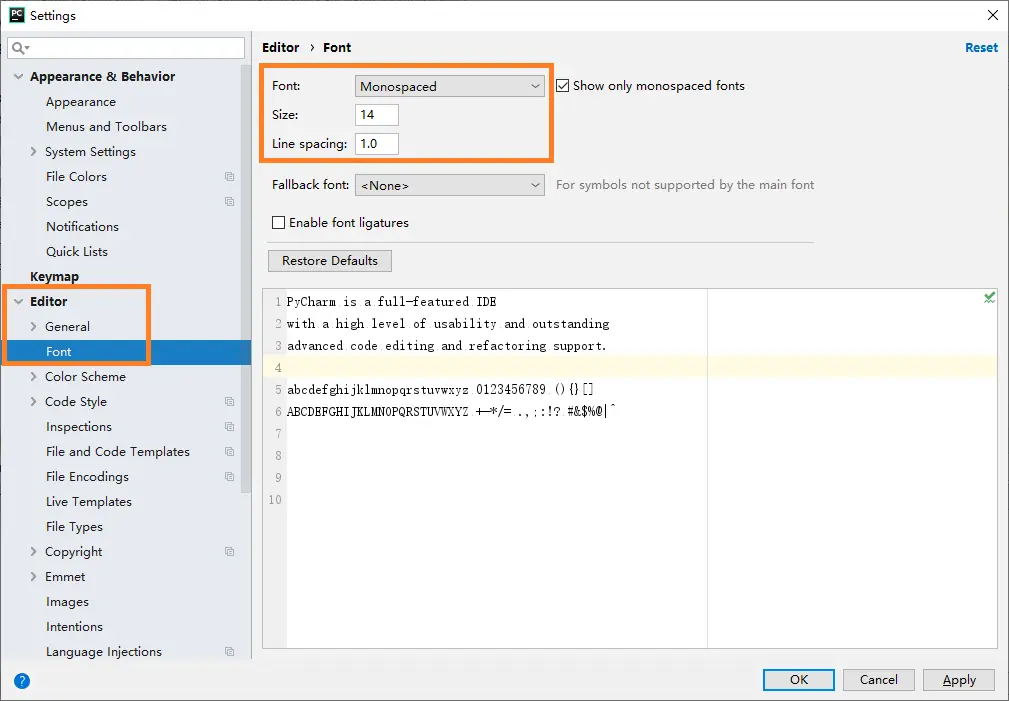Viewport: 1009px width, 701px height.
Task: Click the project-level icon next to File Colors
Action: (x=230, y=176)
